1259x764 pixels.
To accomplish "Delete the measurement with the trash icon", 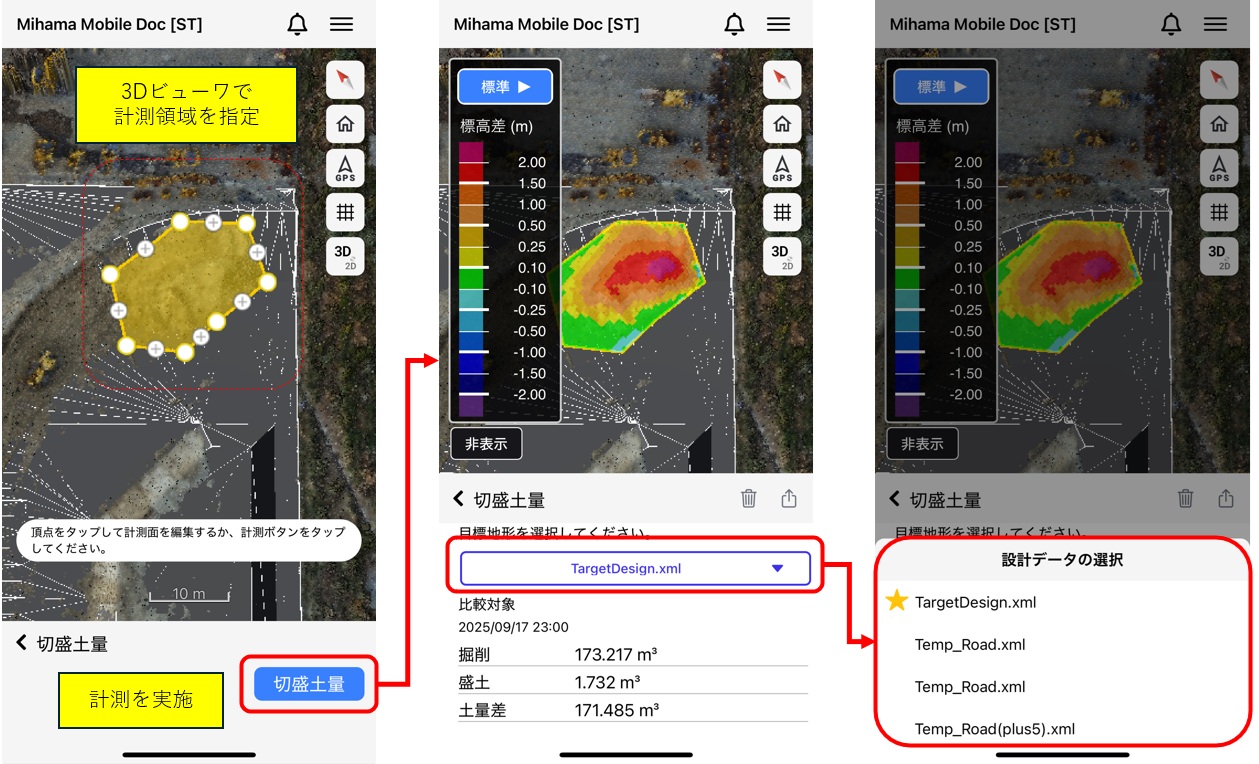I will pyautogui.click(x=748, y=499).
